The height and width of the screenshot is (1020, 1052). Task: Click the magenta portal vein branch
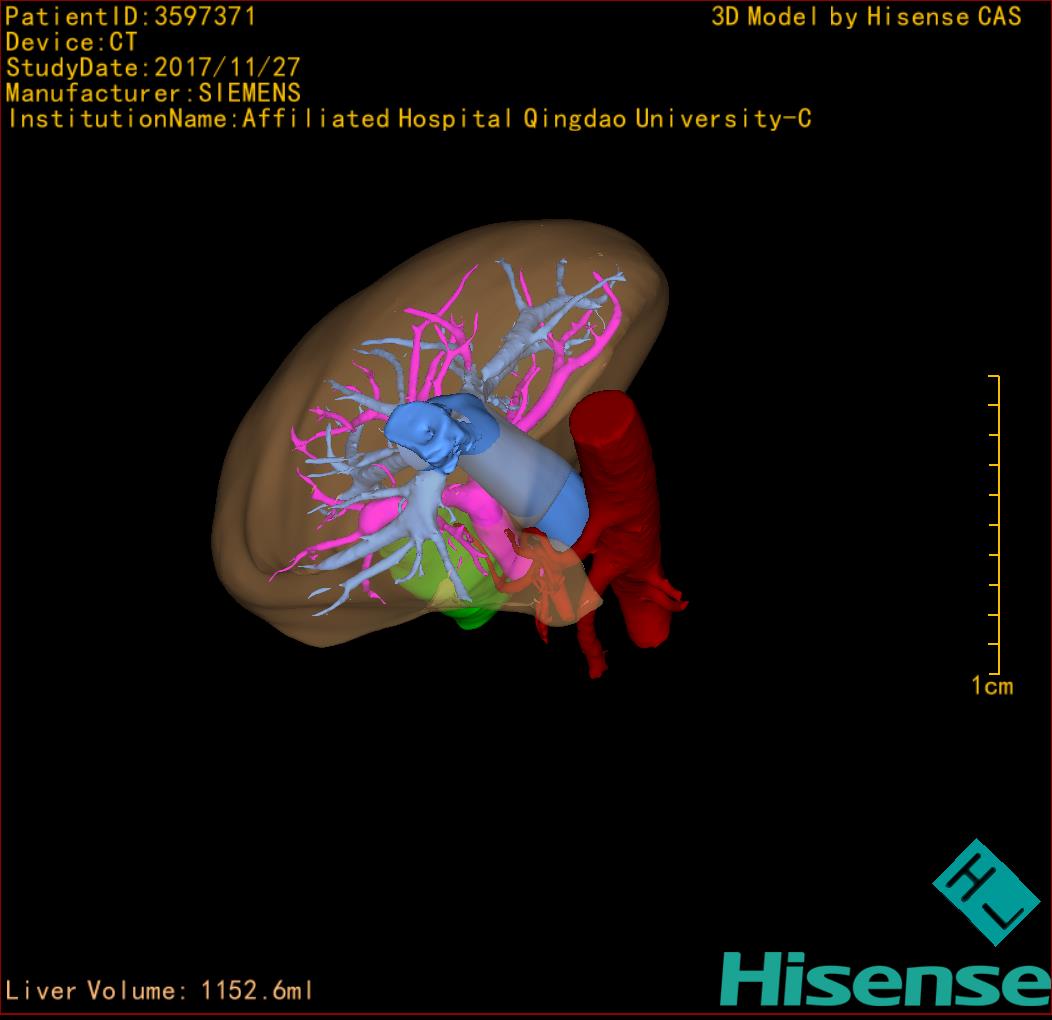click(450, 330)
